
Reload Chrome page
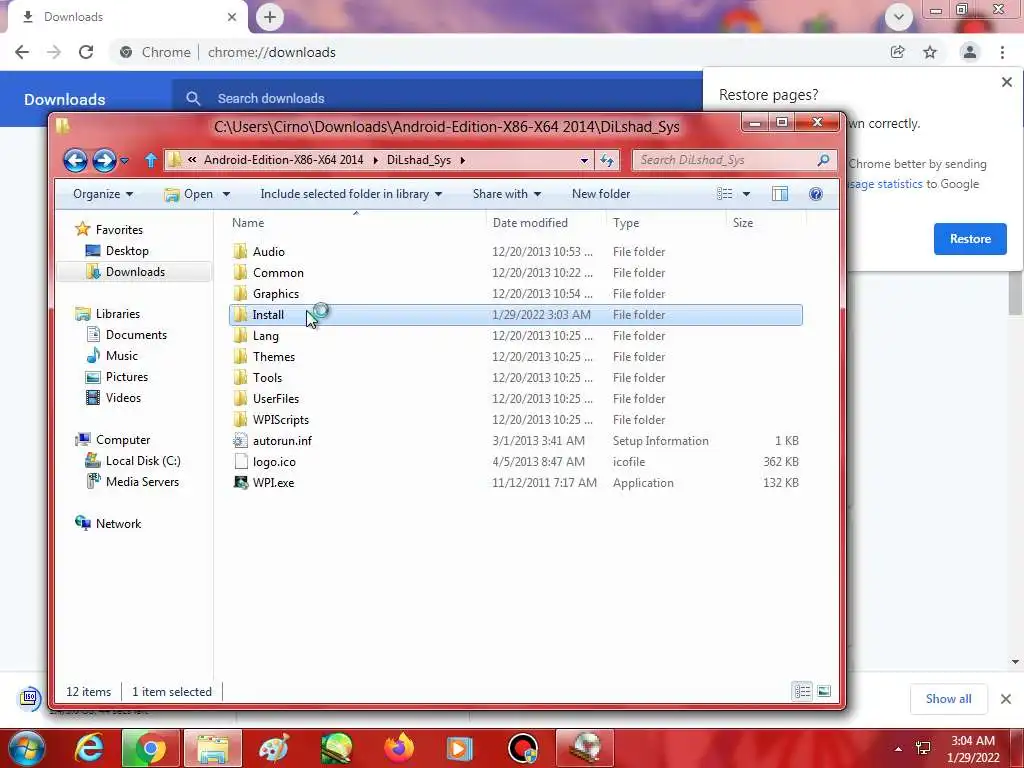pos(86,52)
